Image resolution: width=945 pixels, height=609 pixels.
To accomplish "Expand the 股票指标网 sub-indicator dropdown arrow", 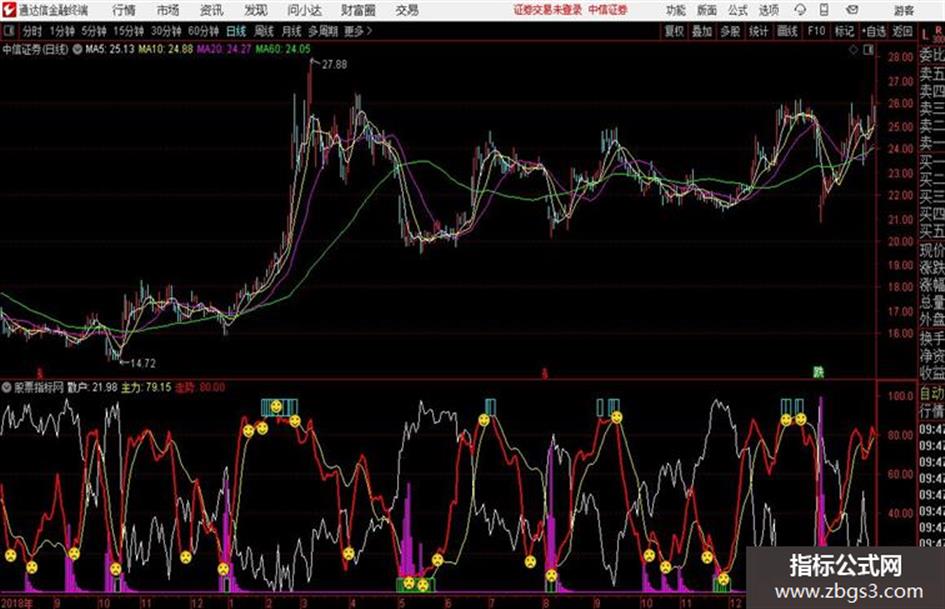I will pos(7,387).
